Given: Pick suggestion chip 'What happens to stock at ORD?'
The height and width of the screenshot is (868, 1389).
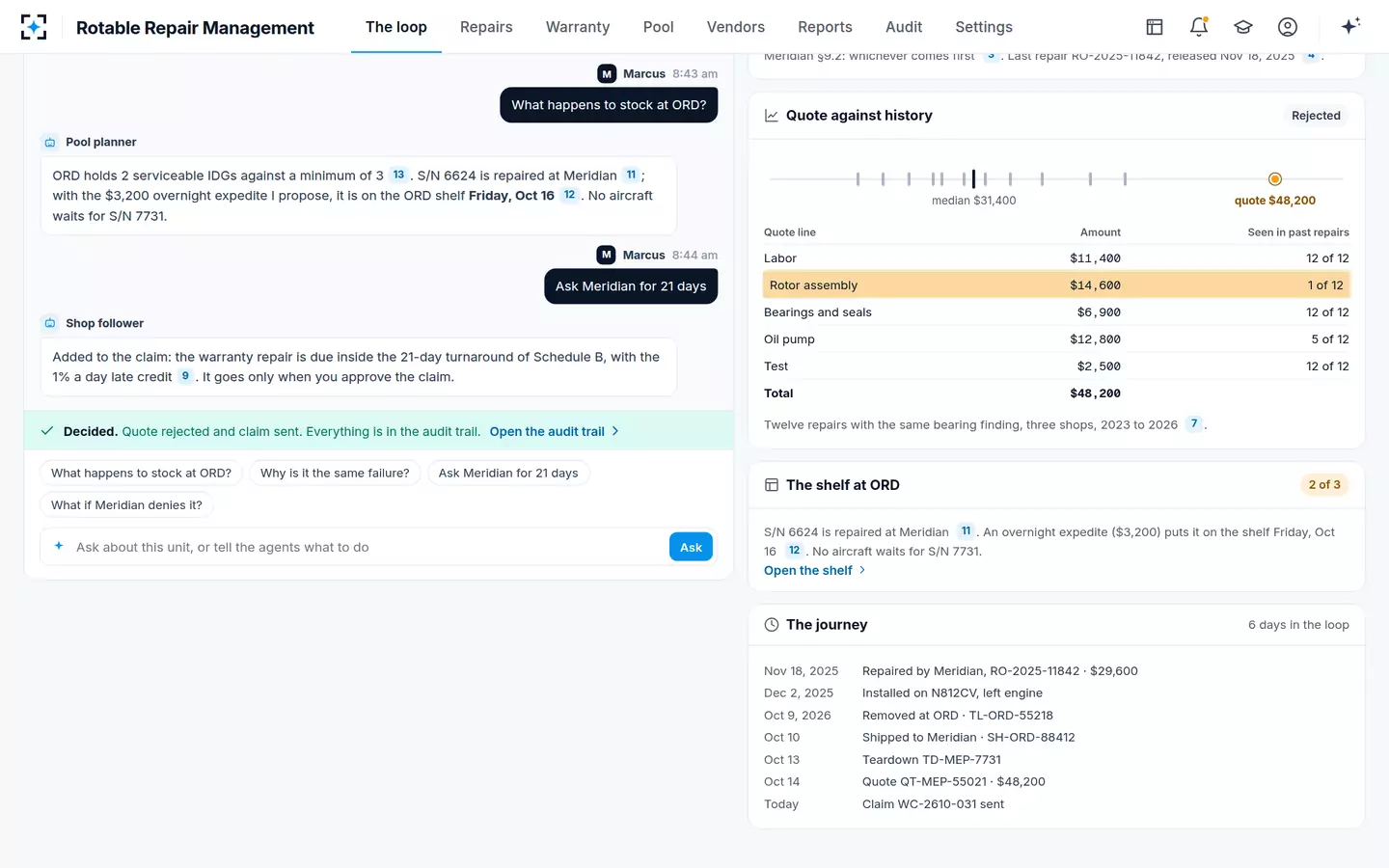Looking at the screenshot, I should coord(141,473).
